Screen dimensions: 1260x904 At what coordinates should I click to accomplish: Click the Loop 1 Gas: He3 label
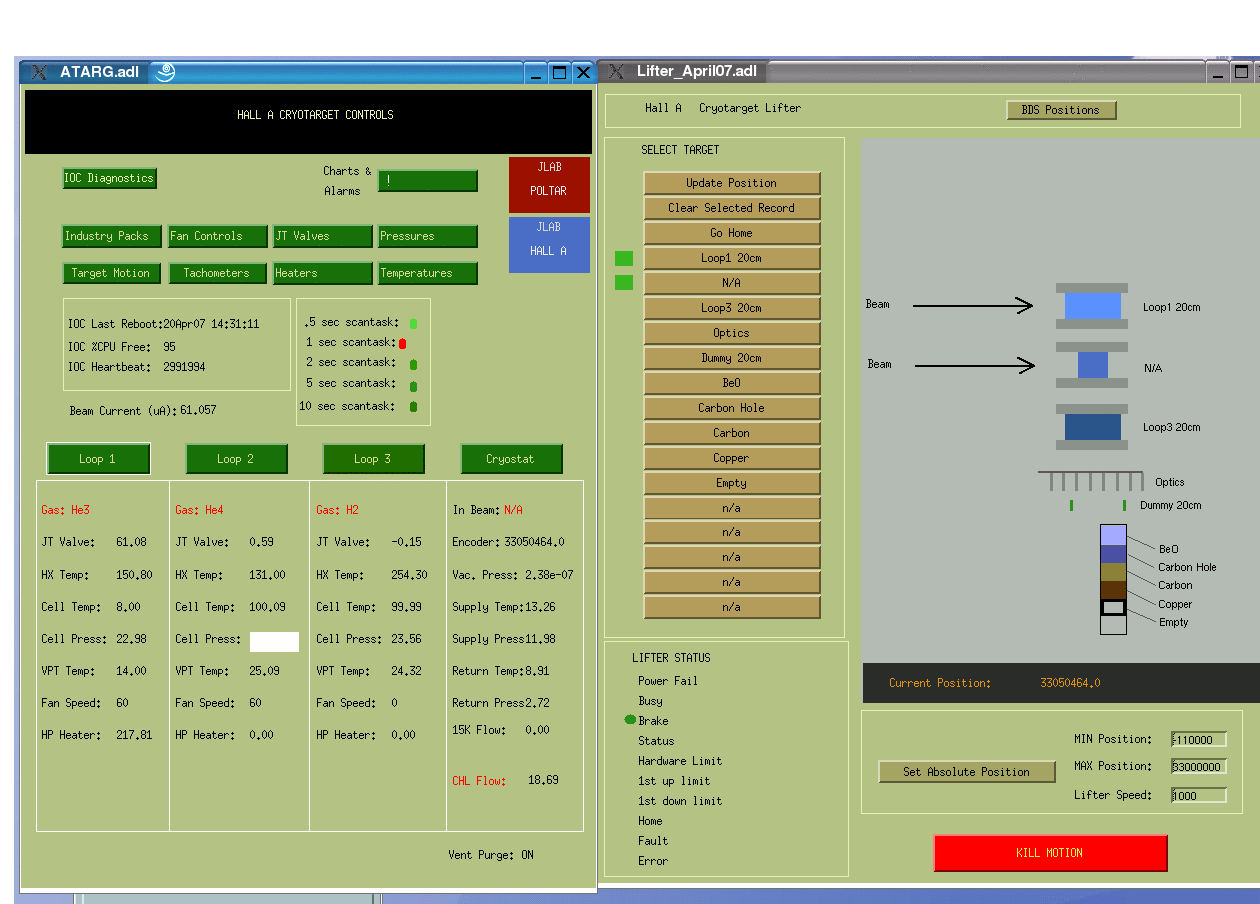[x=65, y=510]
